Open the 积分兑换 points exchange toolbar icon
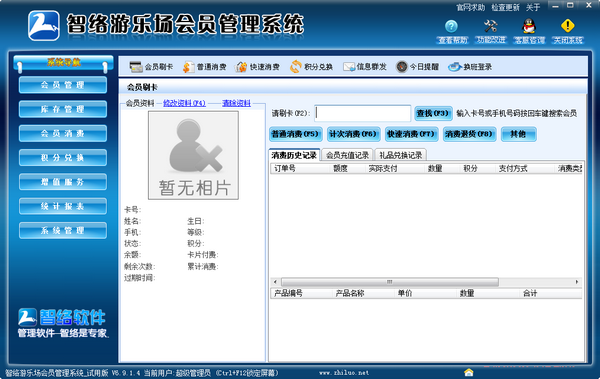This screenshot has height=379, width=600. pyautogui.click(x=295, y=67)
